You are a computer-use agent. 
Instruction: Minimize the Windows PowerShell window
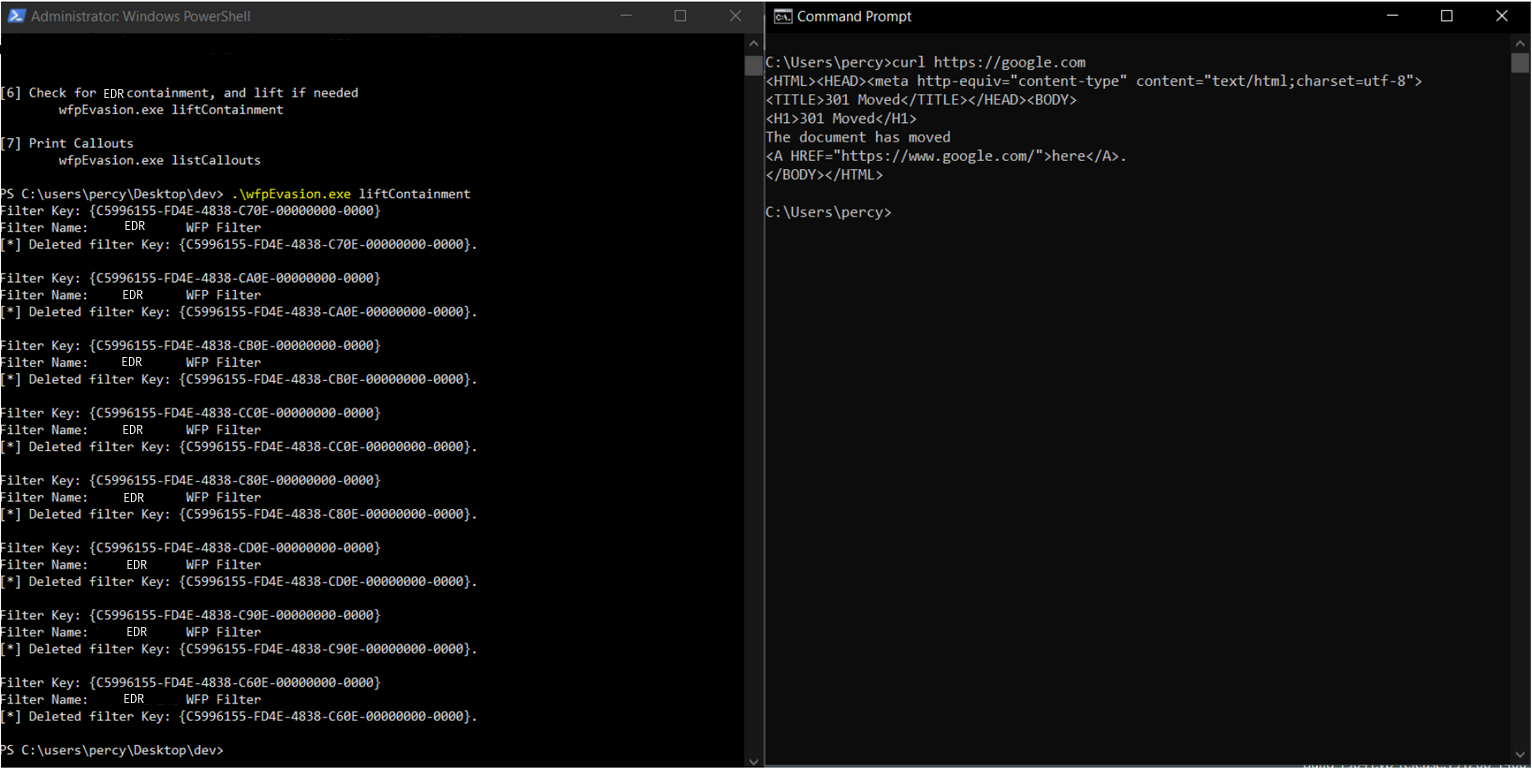[x=627, y=16]
